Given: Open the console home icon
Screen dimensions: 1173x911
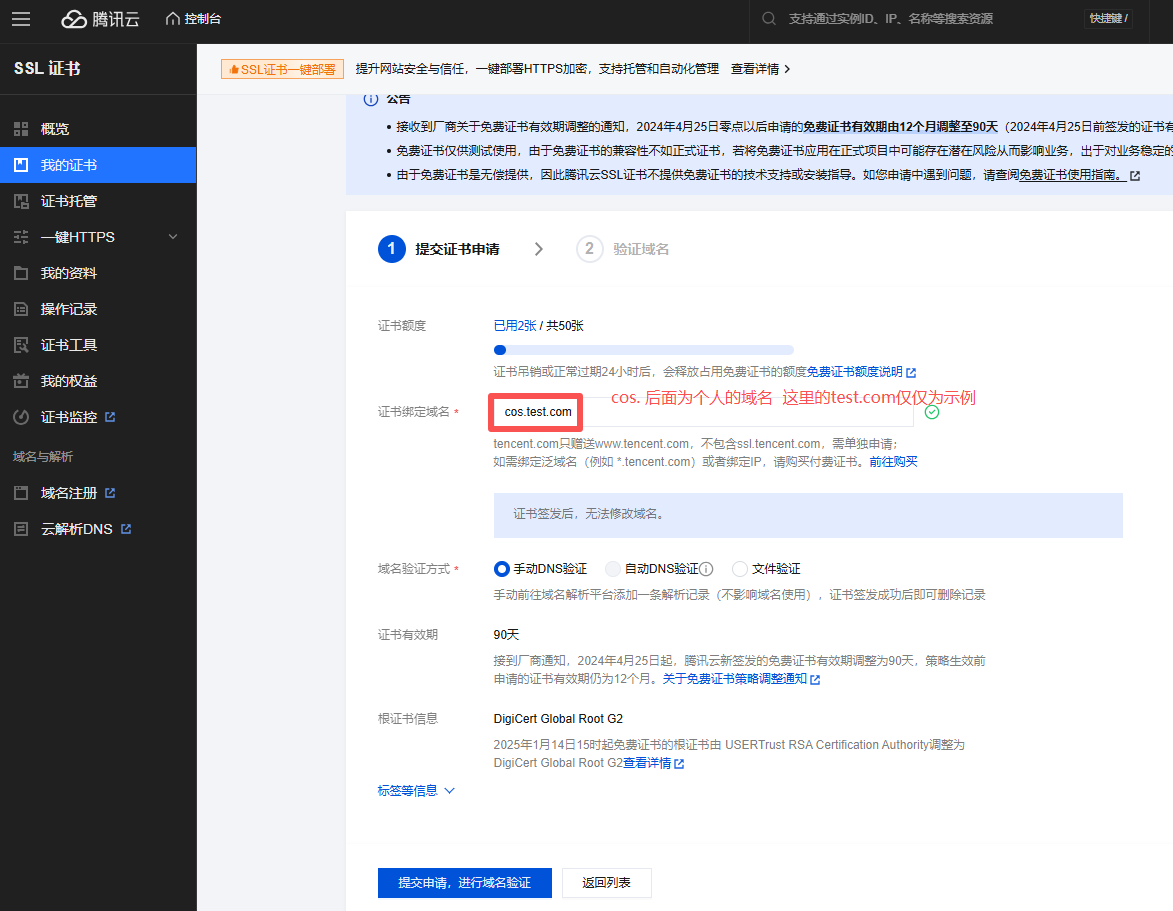Looking at the screenshot, I should click(x=173, y=19).
